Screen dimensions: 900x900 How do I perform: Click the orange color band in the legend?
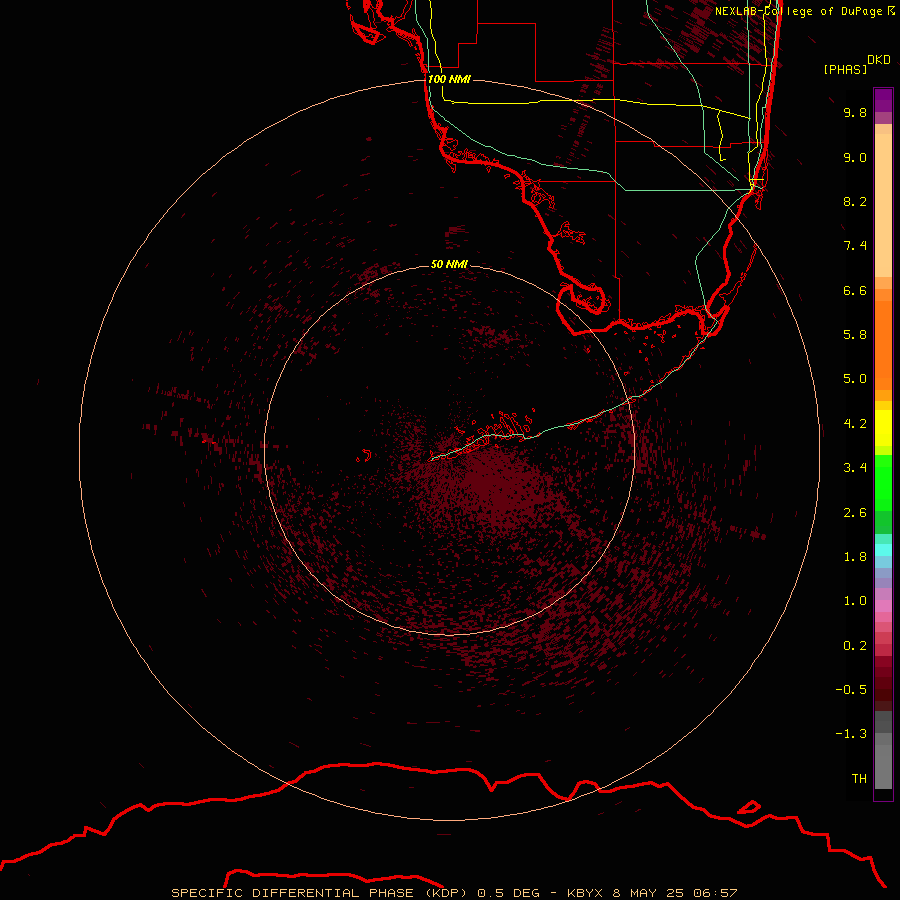[883, 344]
